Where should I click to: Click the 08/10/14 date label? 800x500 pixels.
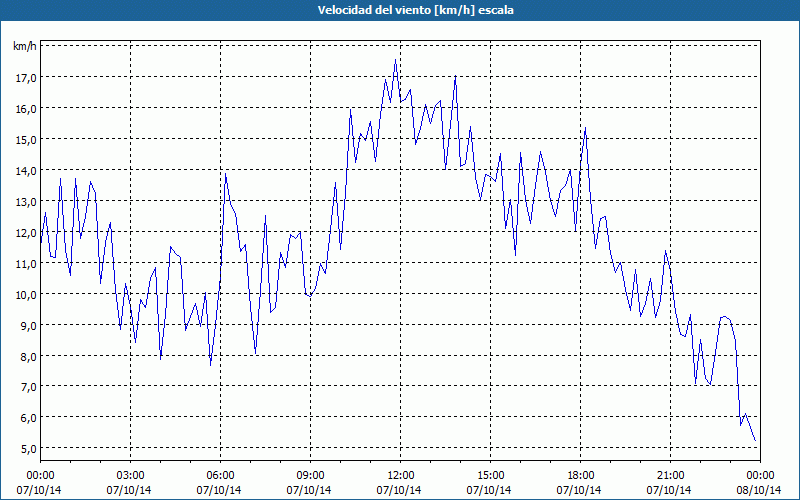759,490
